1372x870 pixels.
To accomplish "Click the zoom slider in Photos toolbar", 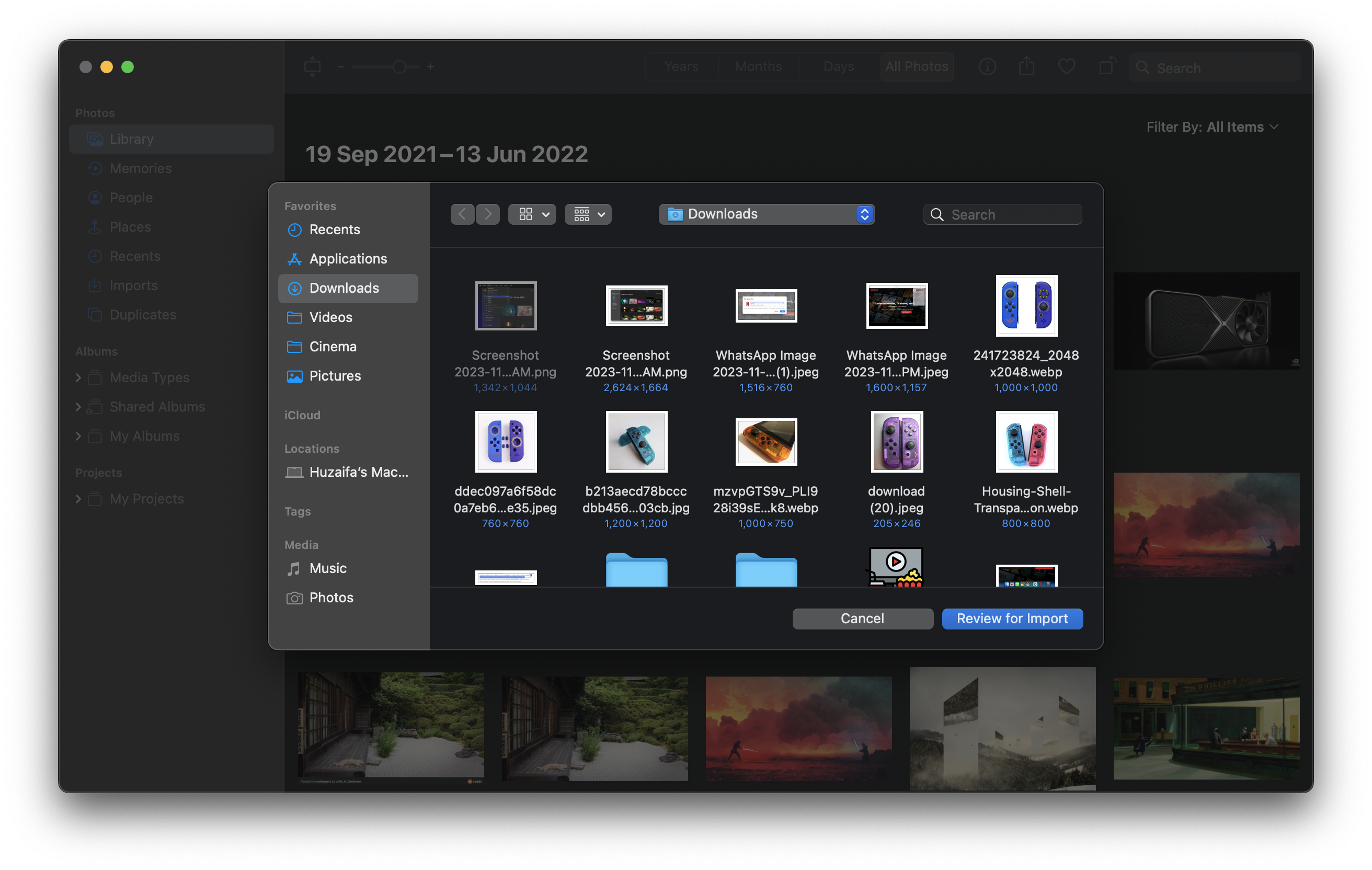I will [x=399, y=67].
